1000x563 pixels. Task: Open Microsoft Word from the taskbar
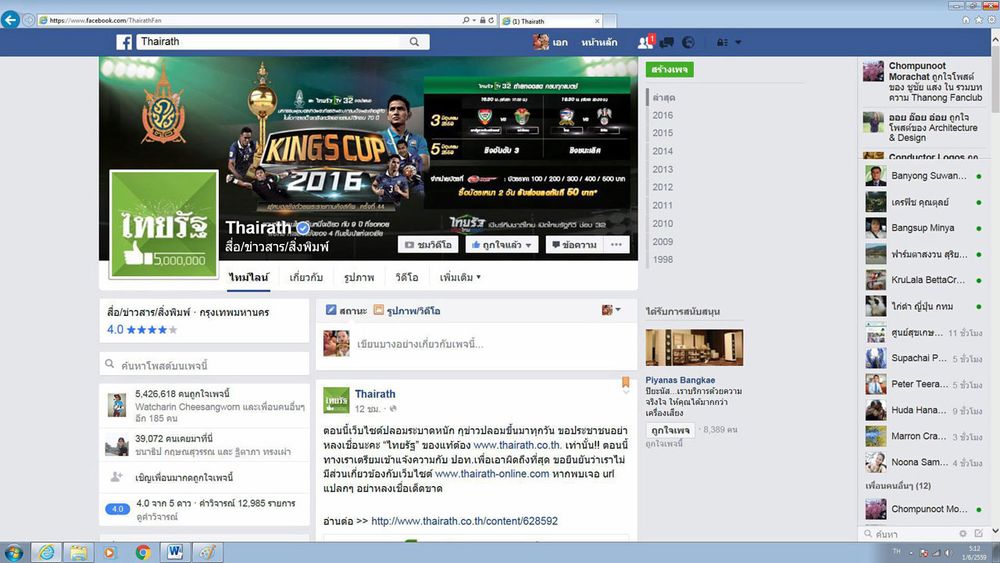(175, 552)
